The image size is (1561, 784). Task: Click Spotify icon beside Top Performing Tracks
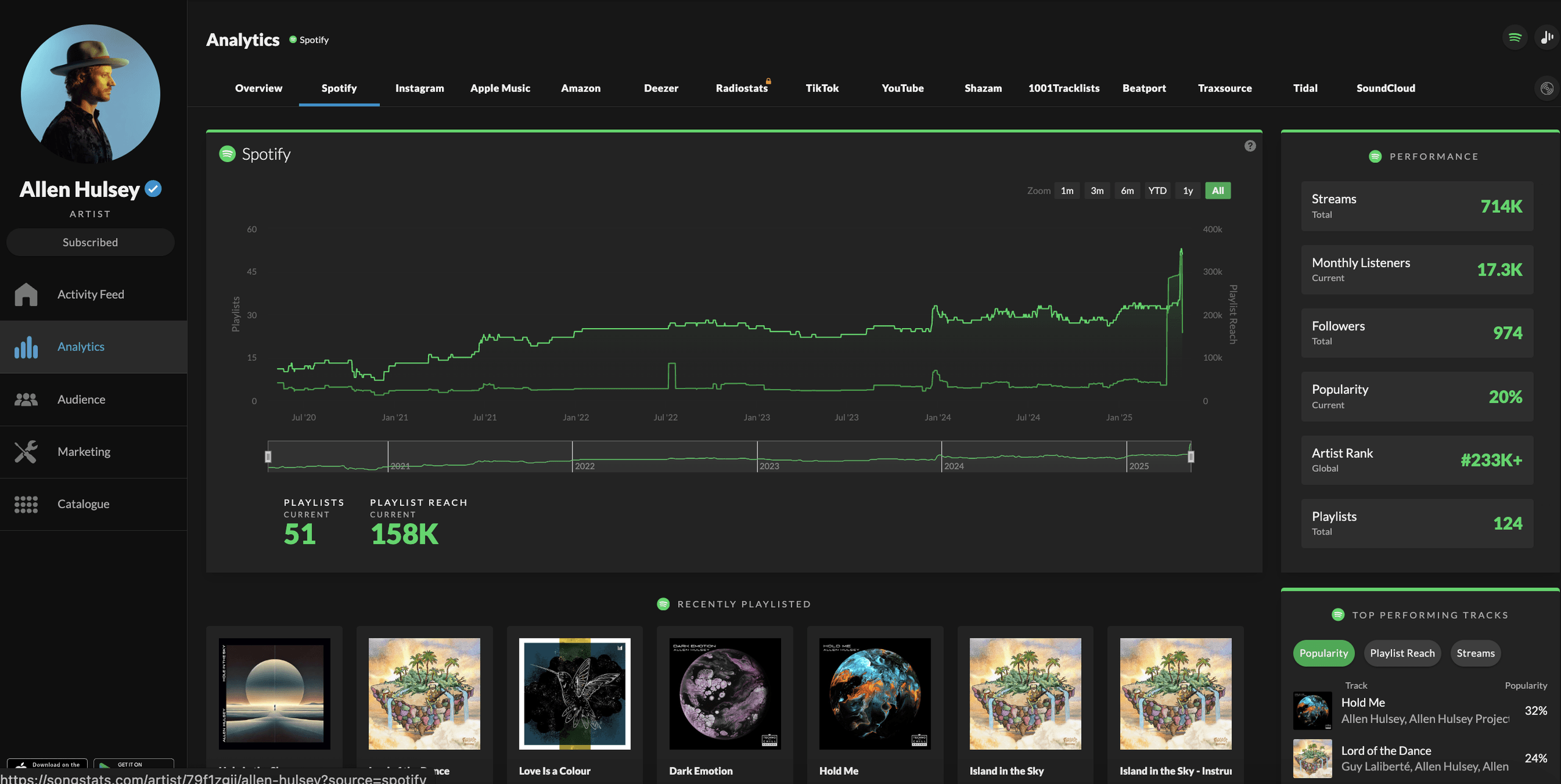(1338, 615)
